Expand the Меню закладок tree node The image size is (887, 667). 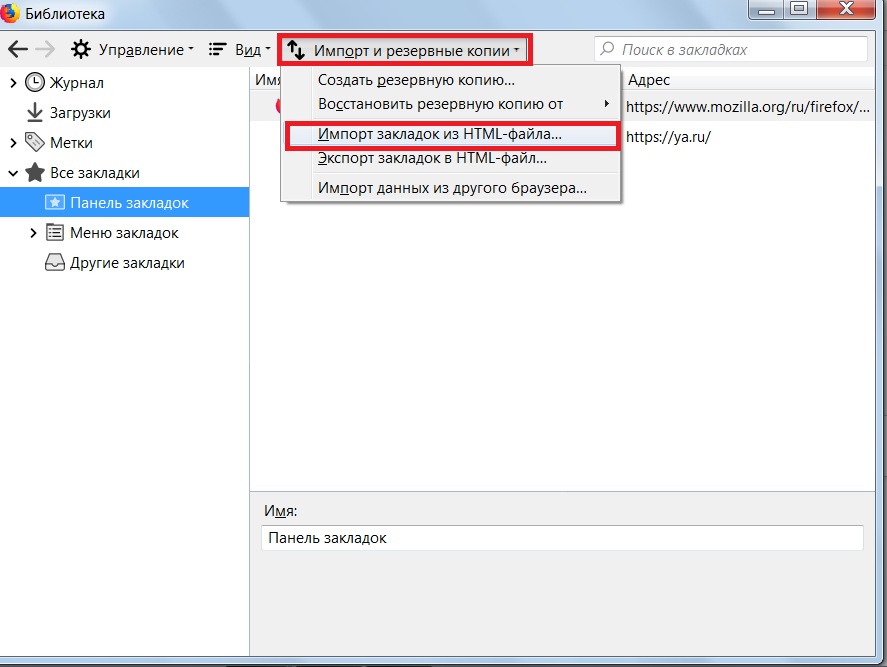[x=33, y=233]
